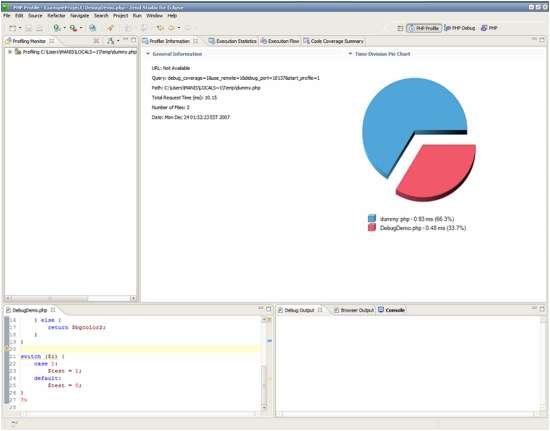
Task: Open the Project menu
Action: coord(120,16)
